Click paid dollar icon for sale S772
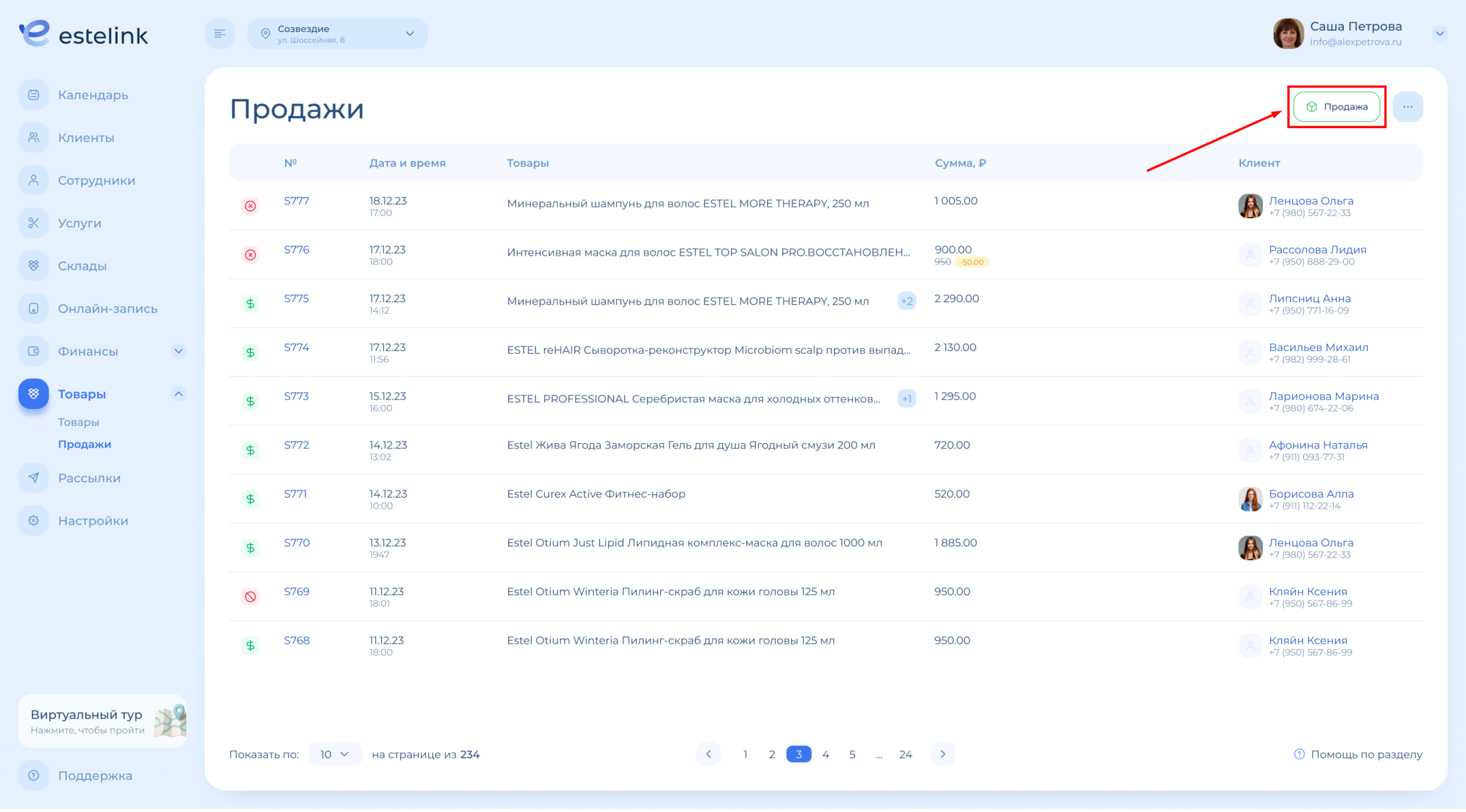The height and width of the screenshot is (812, 1466). [250, 450]
